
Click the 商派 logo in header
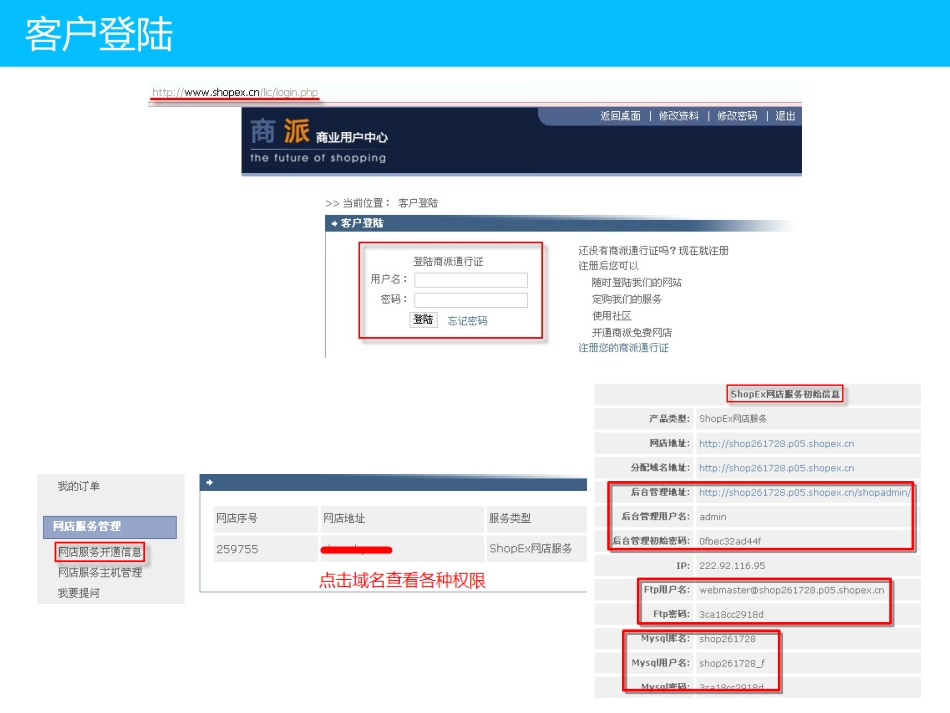pyautogui.click(x=281, y=131)
